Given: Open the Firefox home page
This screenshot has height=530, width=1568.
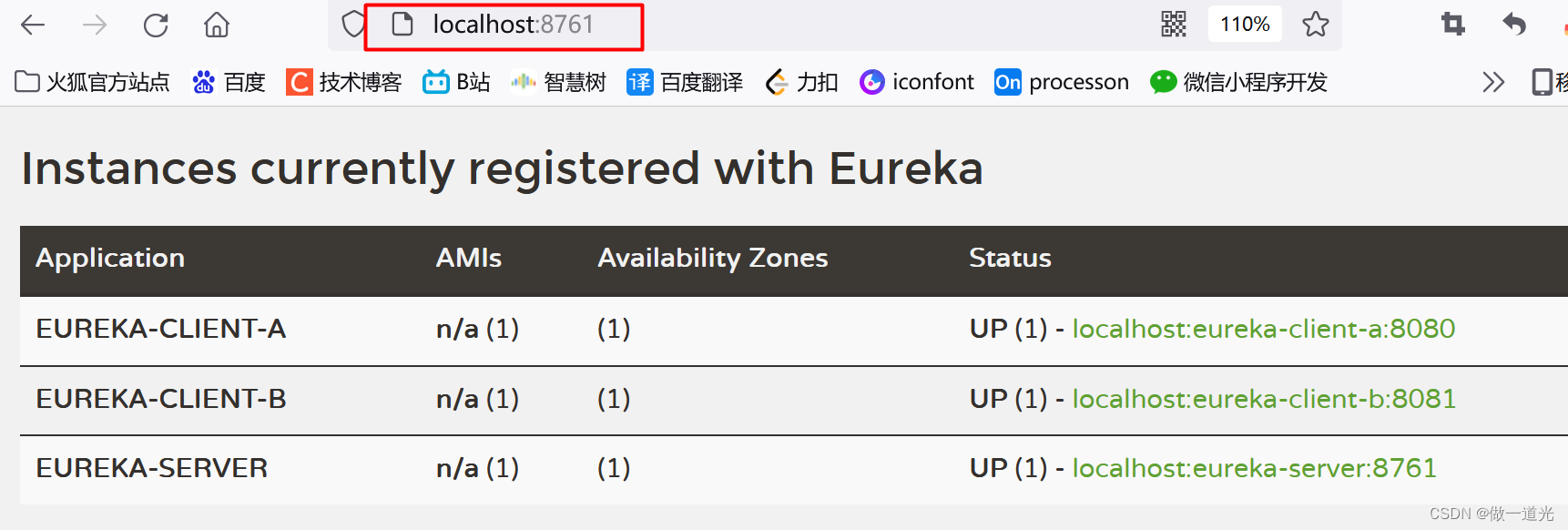Looking at the screenshot, I should click(216, 25).
